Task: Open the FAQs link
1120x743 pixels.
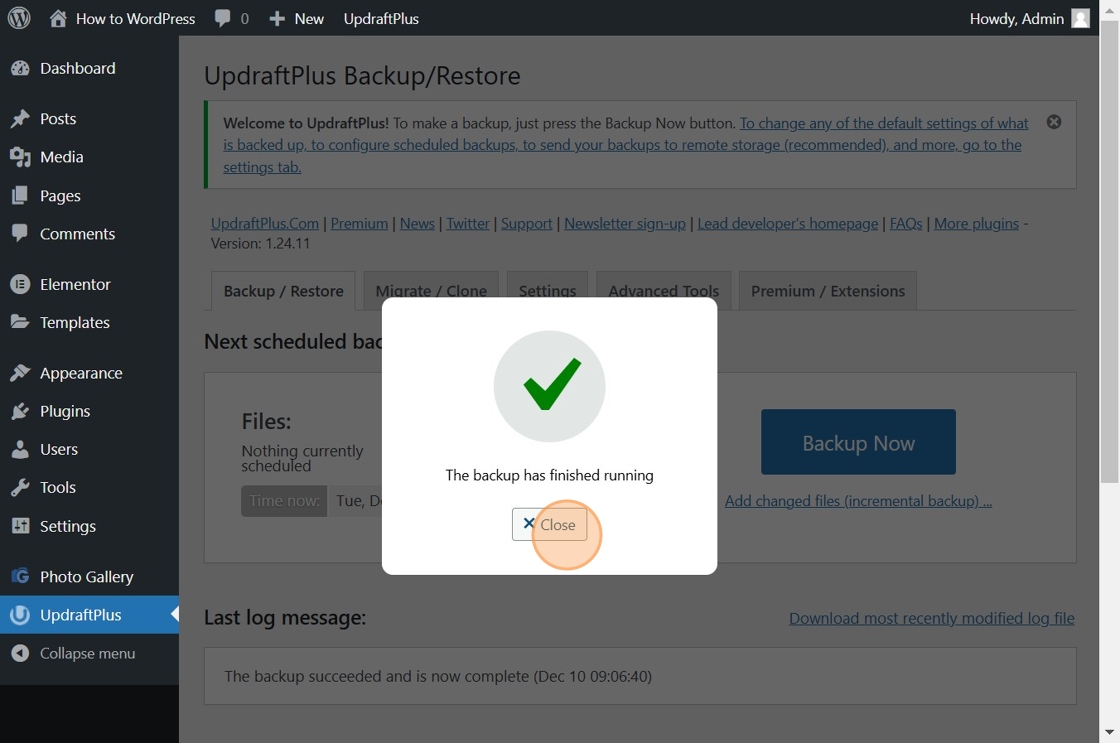Action: [906, 224]
